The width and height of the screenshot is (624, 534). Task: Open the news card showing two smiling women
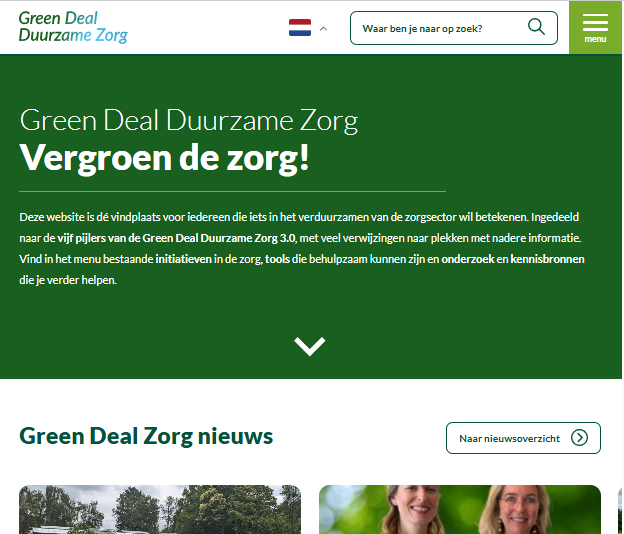click(460, 509)
